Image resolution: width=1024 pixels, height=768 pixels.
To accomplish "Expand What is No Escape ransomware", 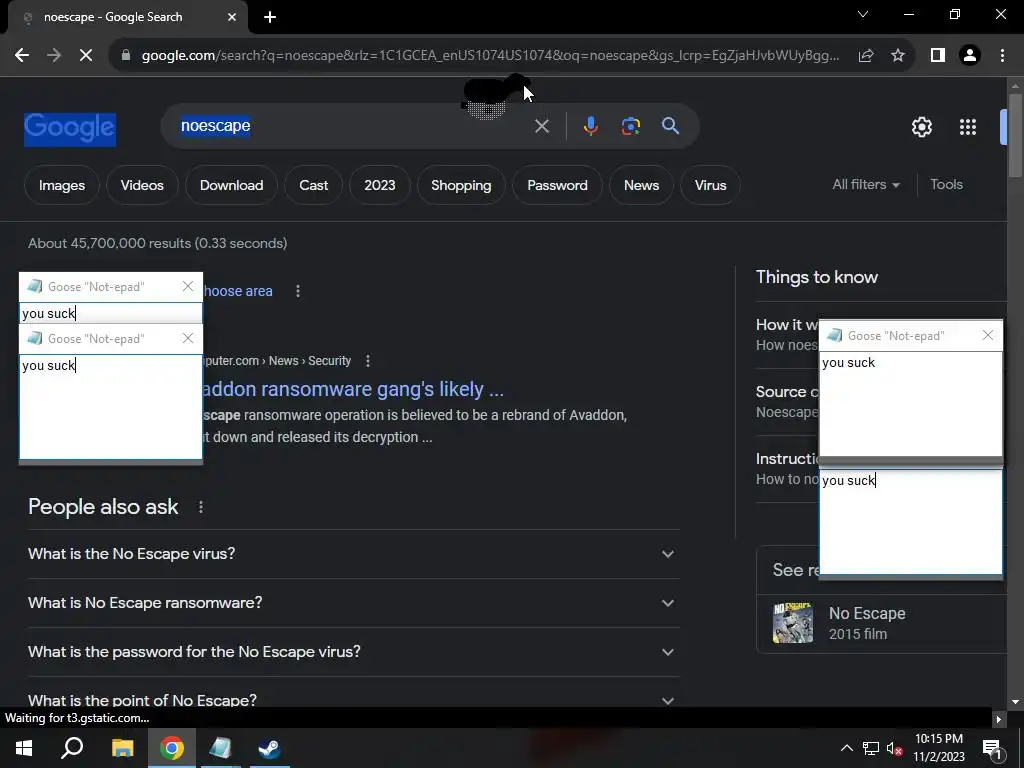I will [x=354, y=603].
